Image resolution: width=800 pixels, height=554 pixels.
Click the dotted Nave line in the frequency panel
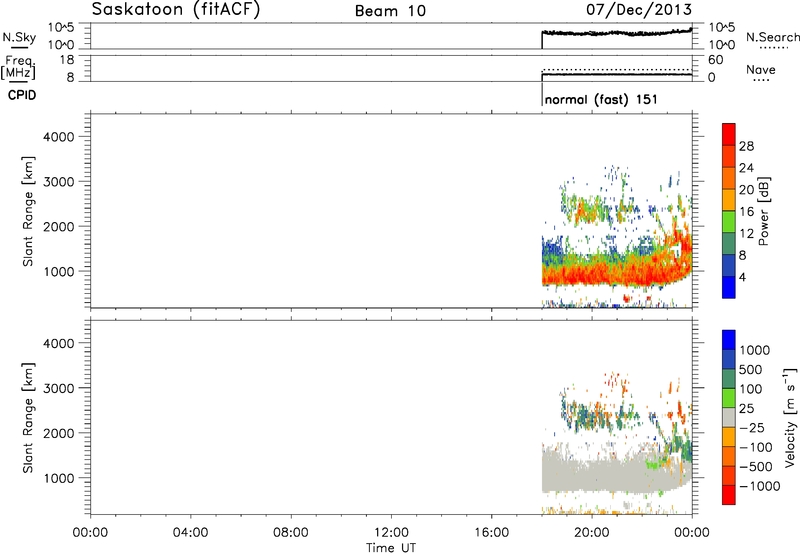[617, 69]
